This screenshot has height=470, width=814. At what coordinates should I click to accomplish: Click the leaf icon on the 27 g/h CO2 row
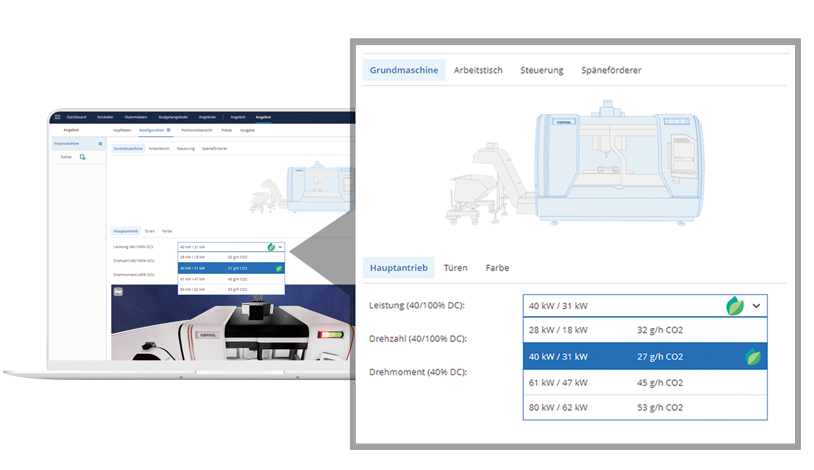click(751, 356)
